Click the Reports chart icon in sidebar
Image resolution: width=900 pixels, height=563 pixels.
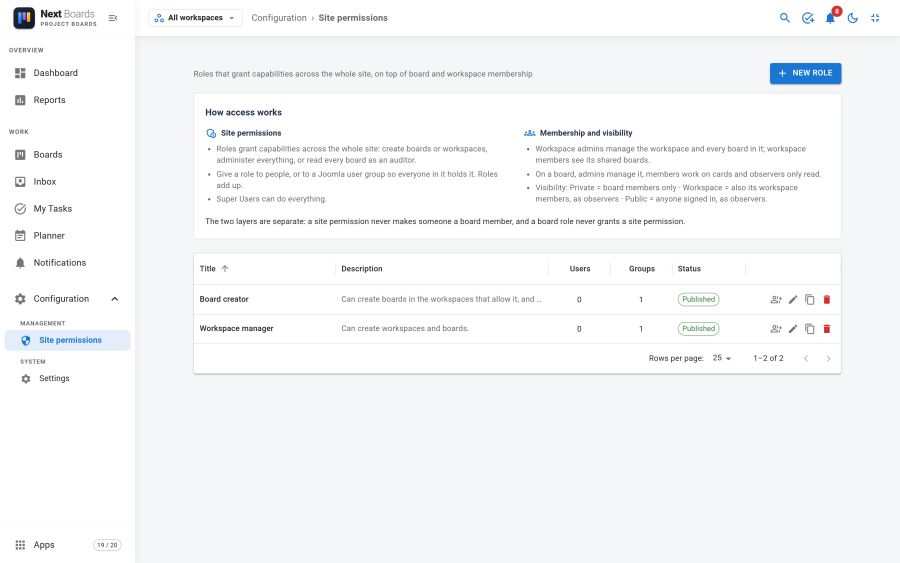(x=20, y=100)
